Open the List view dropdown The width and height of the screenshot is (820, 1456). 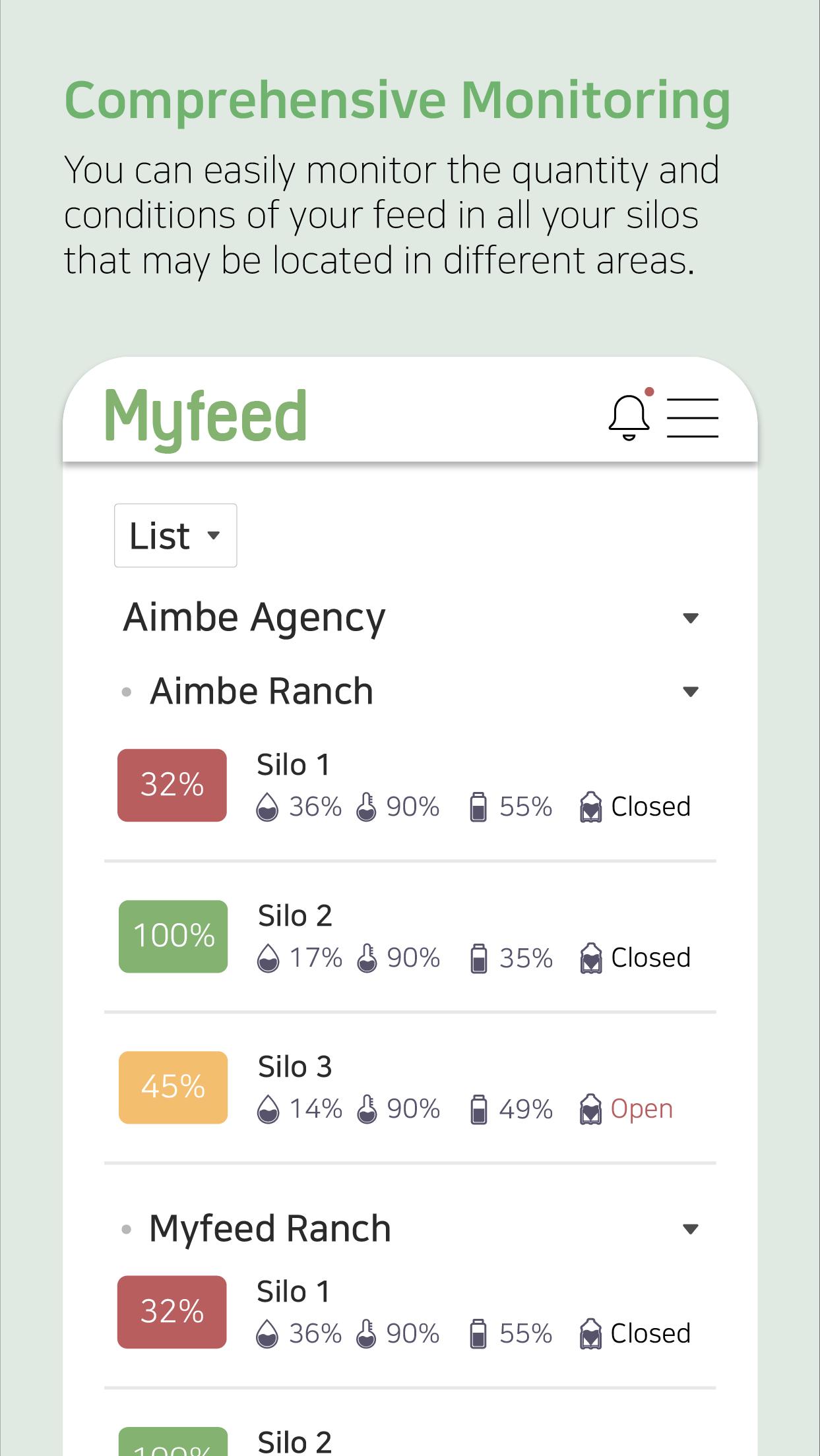175,535
